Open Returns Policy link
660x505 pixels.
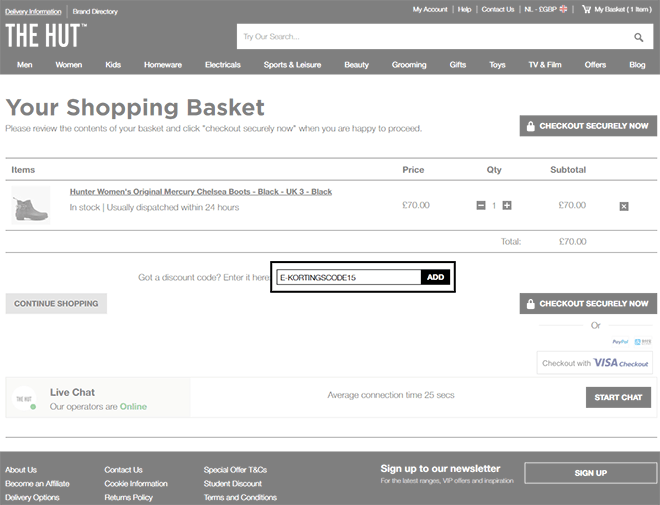point(128,497)
